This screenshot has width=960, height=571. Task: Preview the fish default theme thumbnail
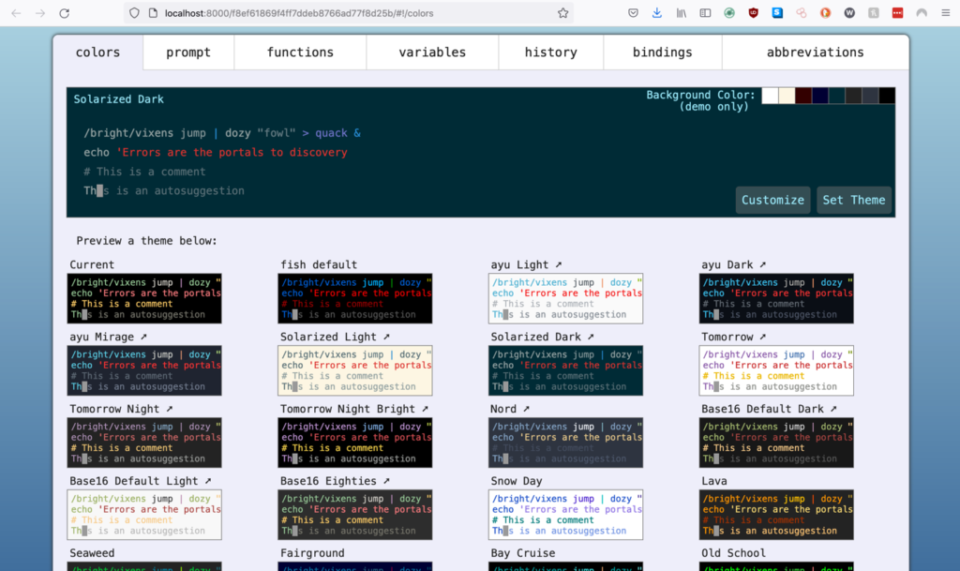[355, 299]
